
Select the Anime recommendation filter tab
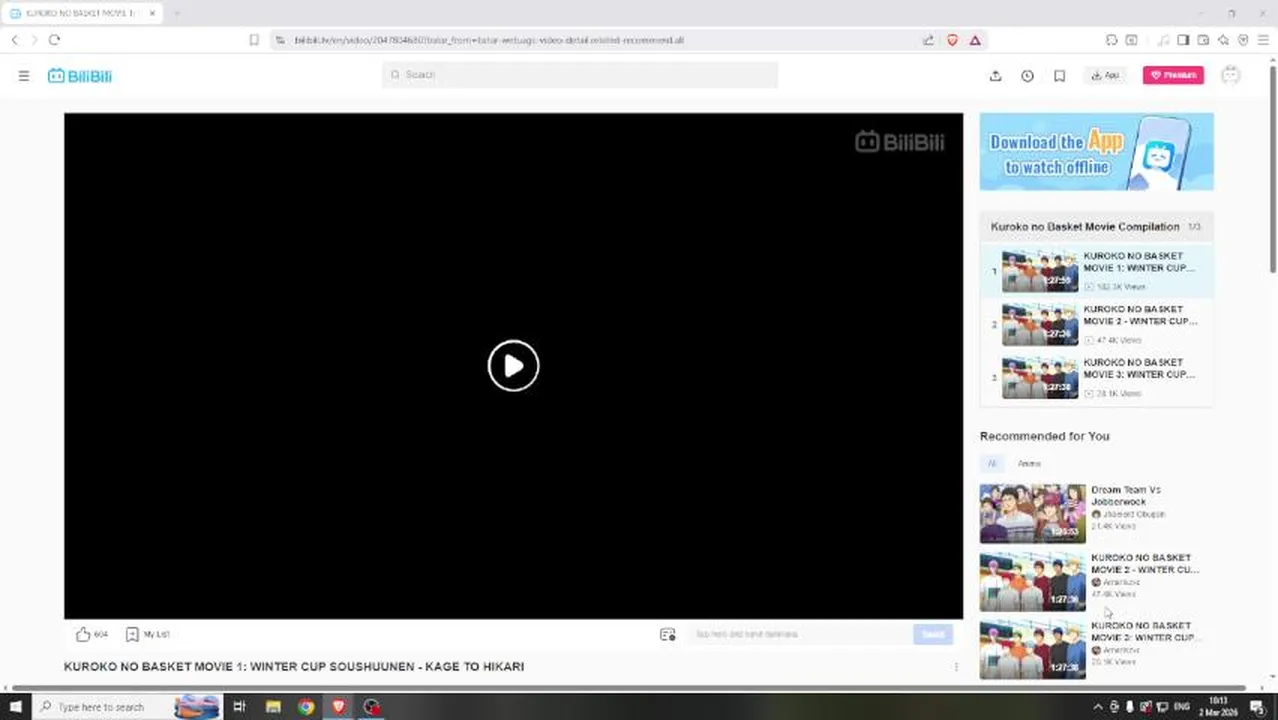[x=1029, y=464]
